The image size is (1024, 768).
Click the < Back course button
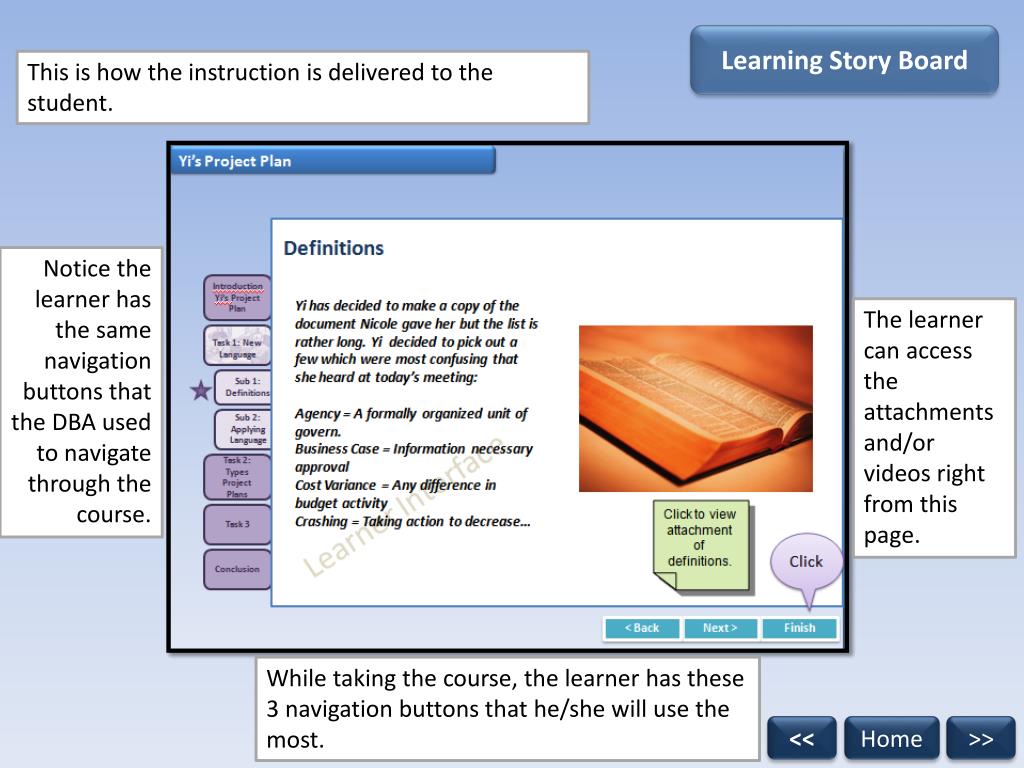coord(642,628)
